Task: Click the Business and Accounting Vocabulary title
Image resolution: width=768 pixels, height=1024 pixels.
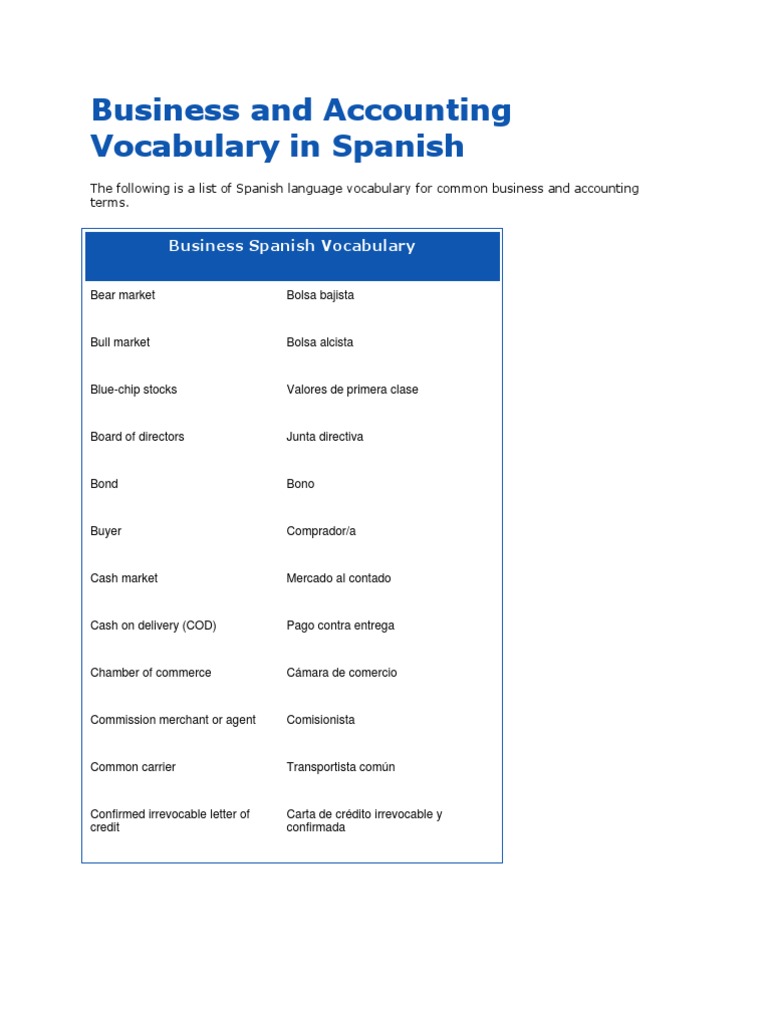Action: coord(300,129)
